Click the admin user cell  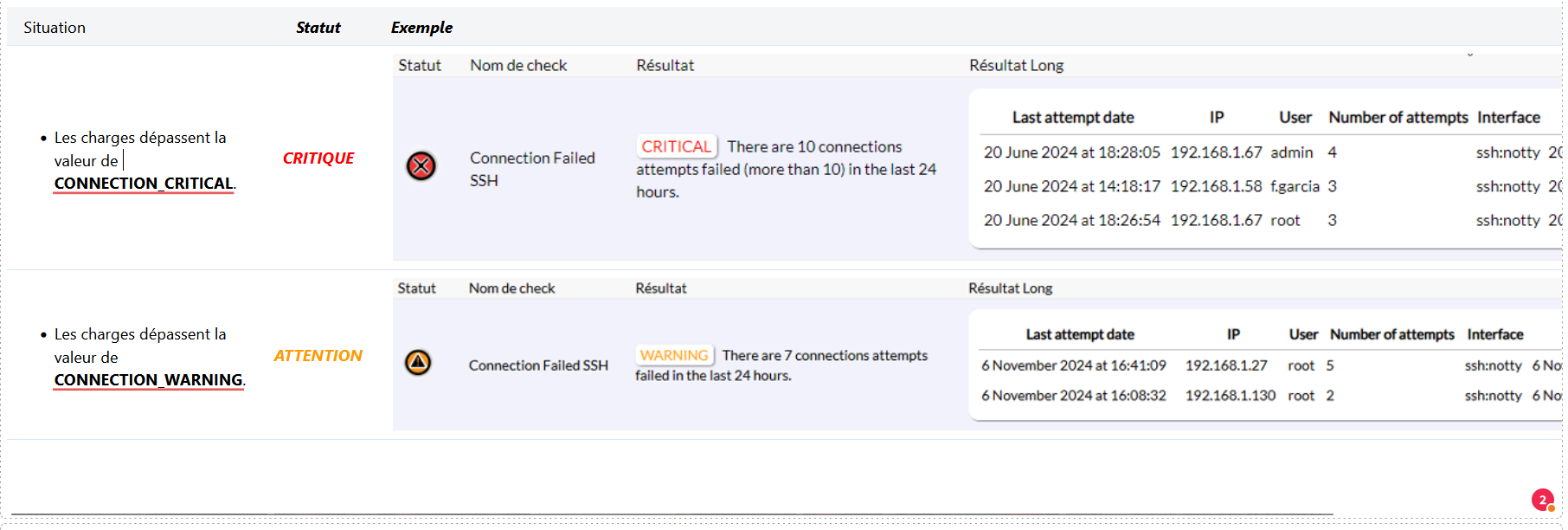coord(1291,152)
